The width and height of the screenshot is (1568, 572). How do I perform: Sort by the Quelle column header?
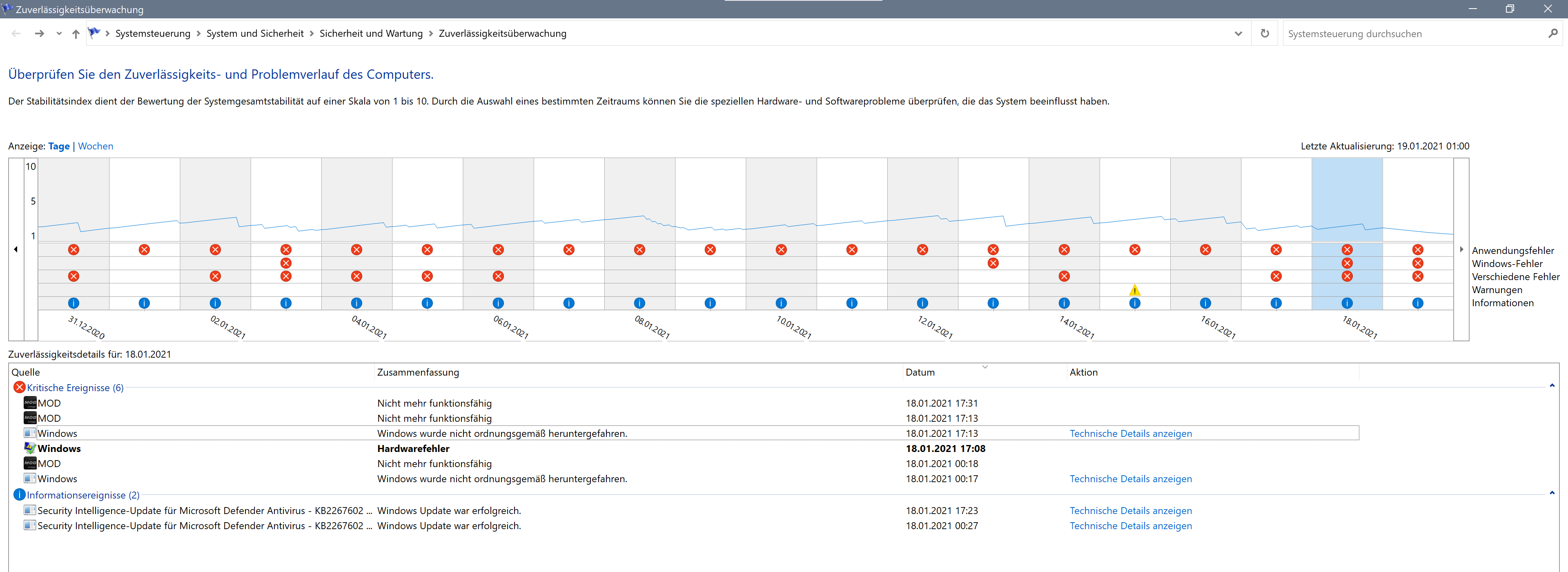(x=192, y=372)
